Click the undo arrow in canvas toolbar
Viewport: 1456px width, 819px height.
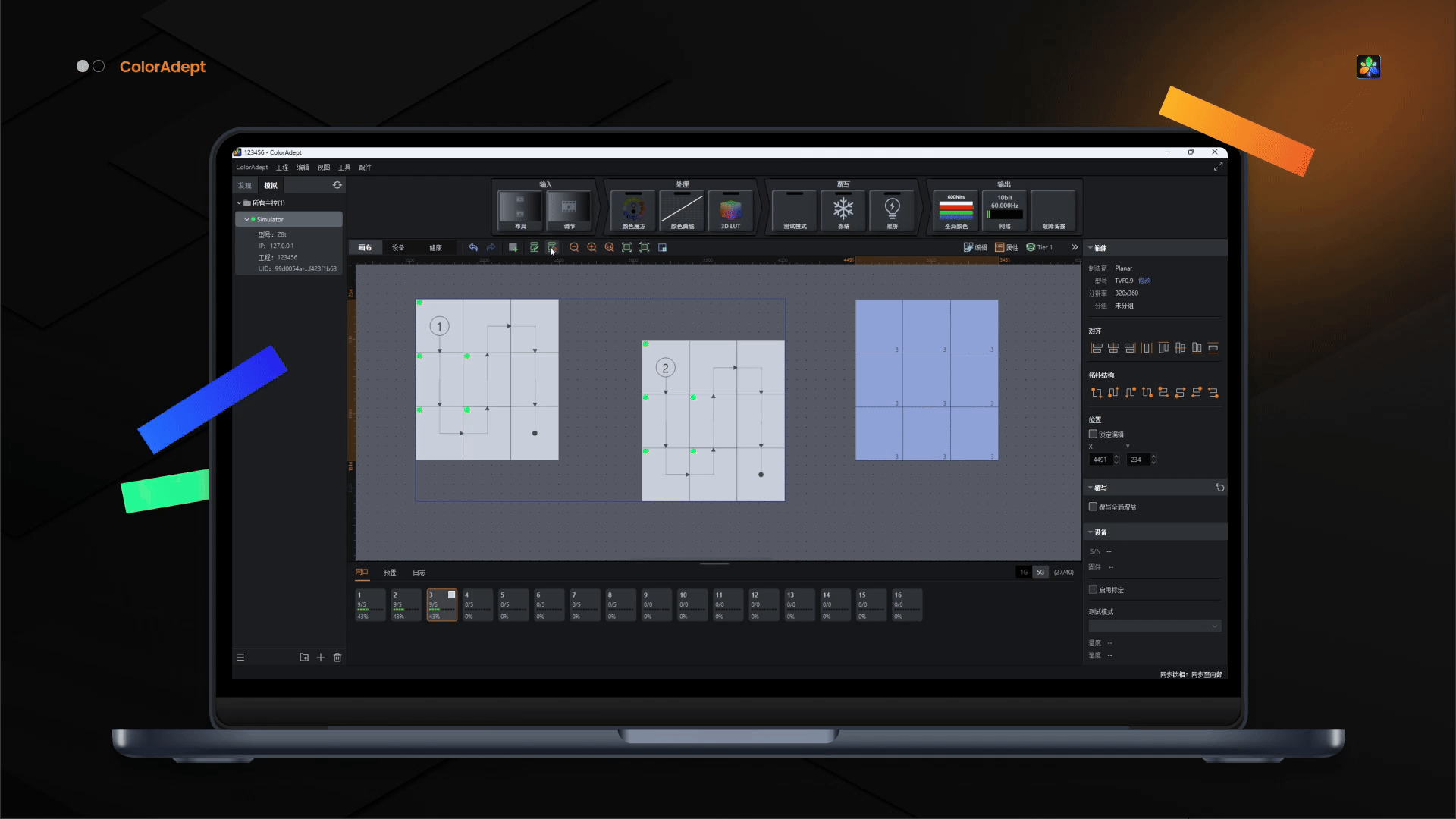pyautogui.click(x=473, y=247)
